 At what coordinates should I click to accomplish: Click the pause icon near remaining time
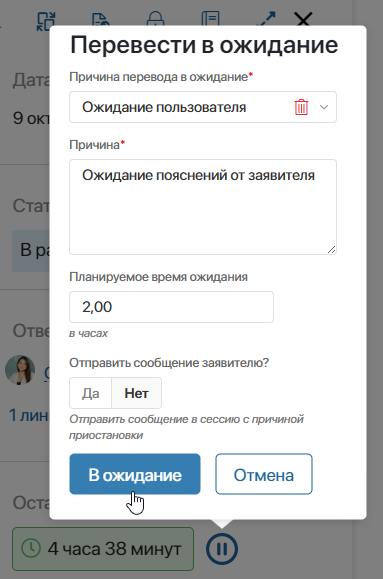click(222, 549)
